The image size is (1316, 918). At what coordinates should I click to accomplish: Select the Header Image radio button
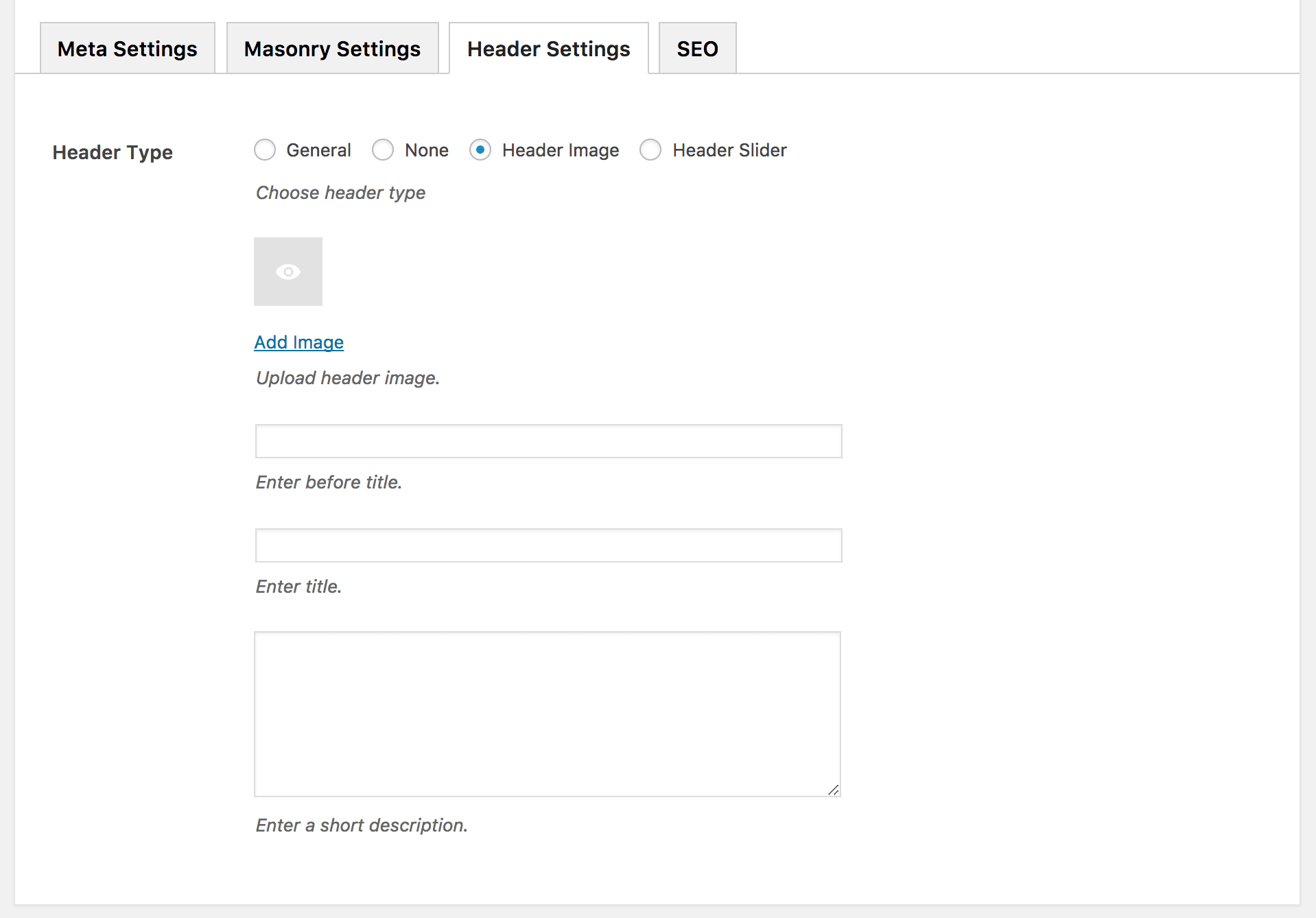pos(480,150)
